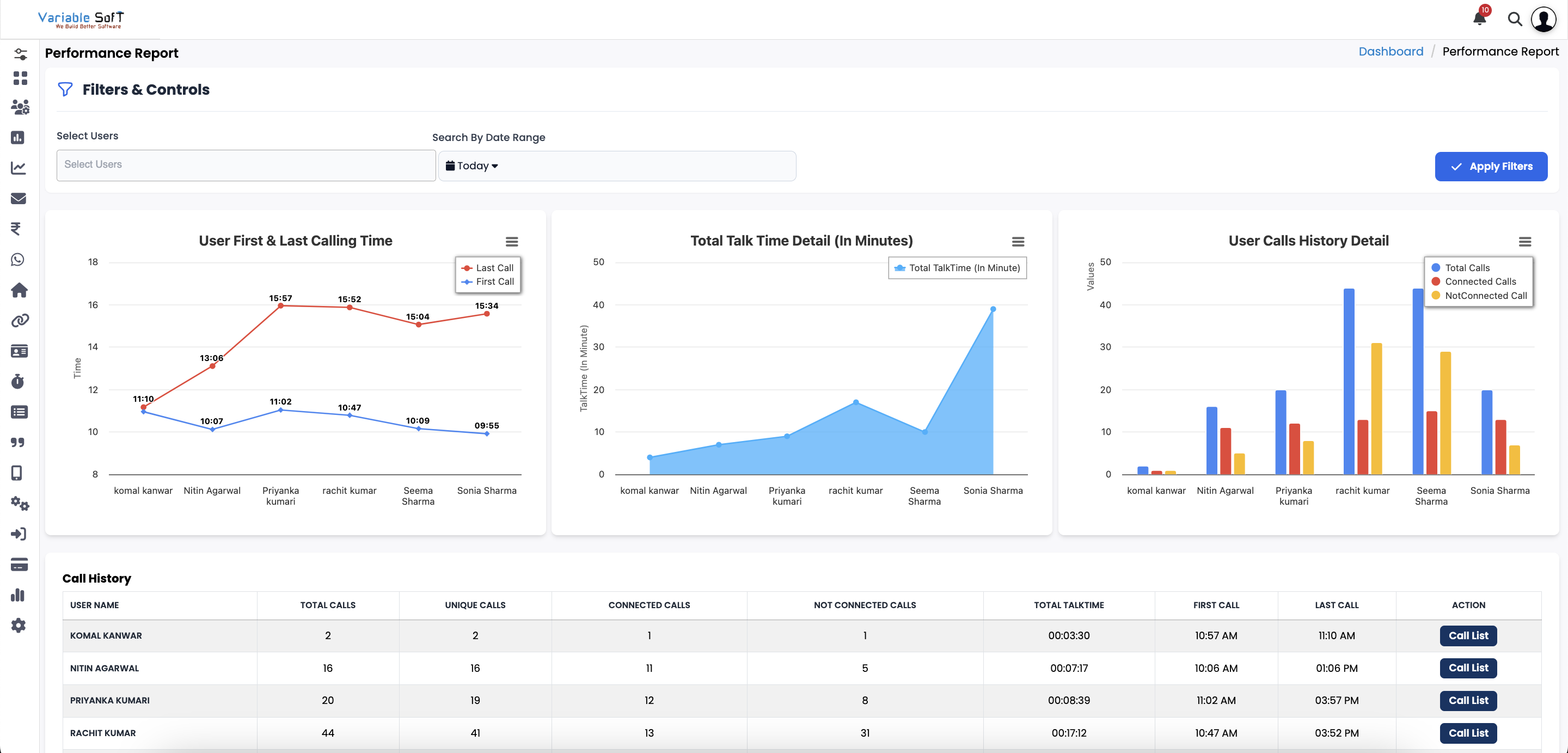Open Call List for RACHIT KUMAR
The width and height of the screenshot is (1568, 753).
coord(1468,733)
